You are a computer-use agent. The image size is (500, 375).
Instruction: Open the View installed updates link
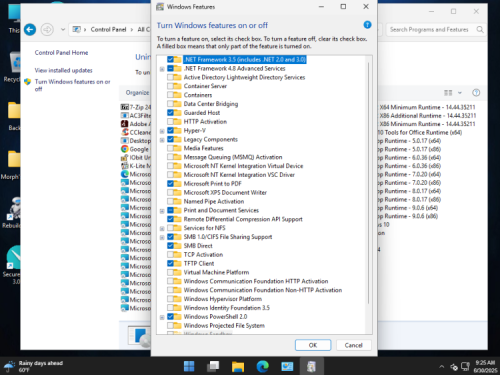63,70
